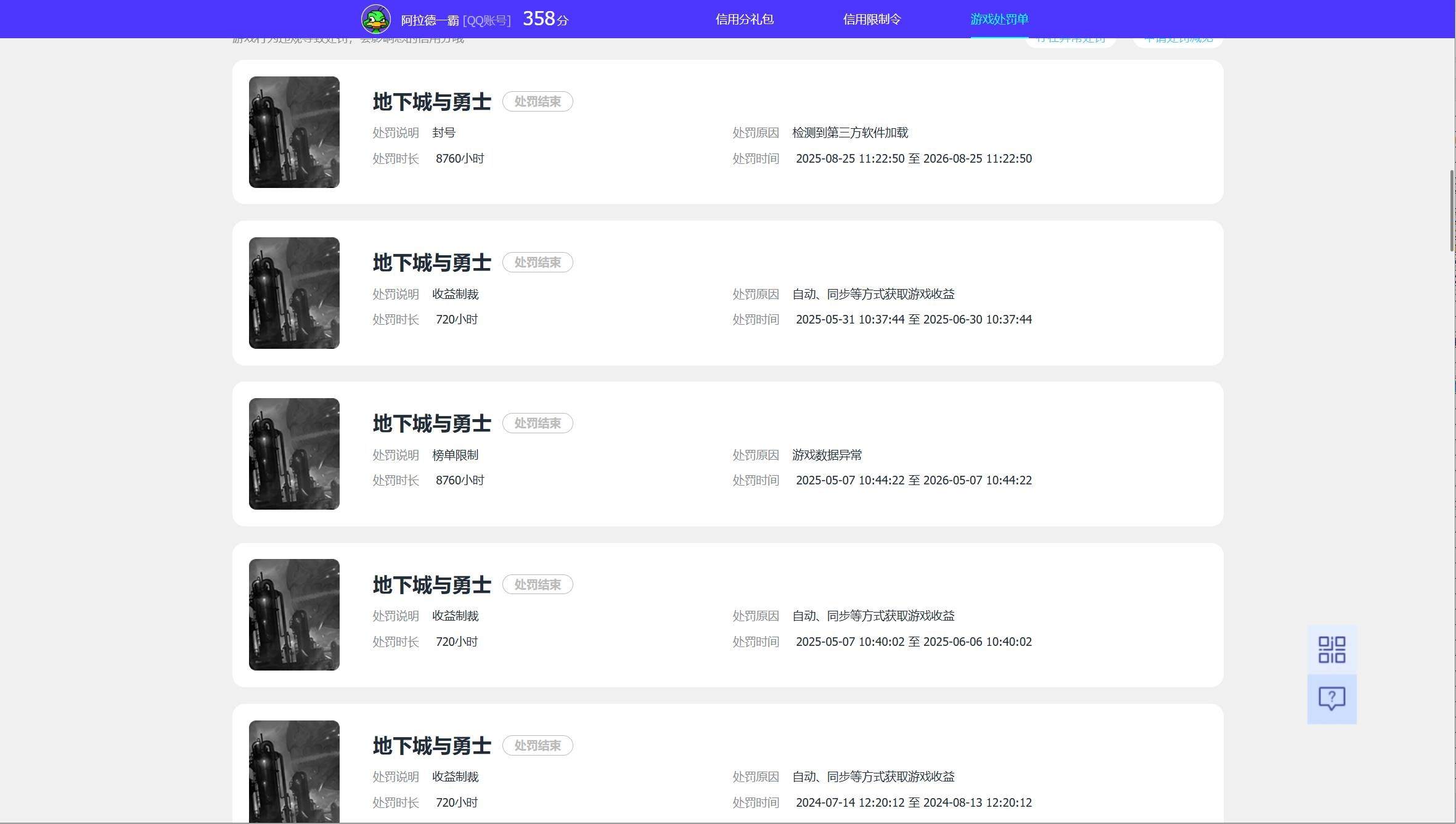This screenshot has width=1456, height=824.
Task: Click 地下城与勇士 title on the 2024-07-14 card
Action: [x=431, y=746]
